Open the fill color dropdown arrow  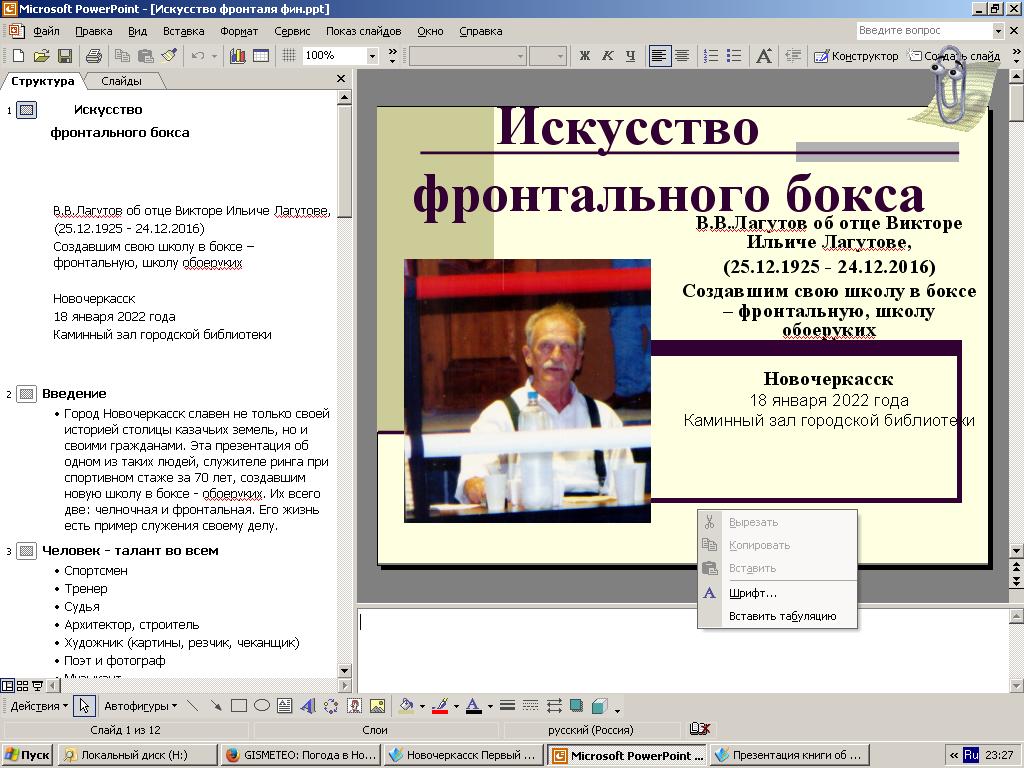422,706
